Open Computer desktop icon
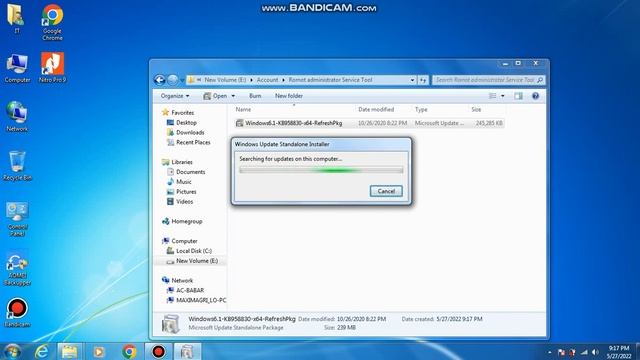The image size is (640, 360). pyautogui.click(x=17, y=68)
